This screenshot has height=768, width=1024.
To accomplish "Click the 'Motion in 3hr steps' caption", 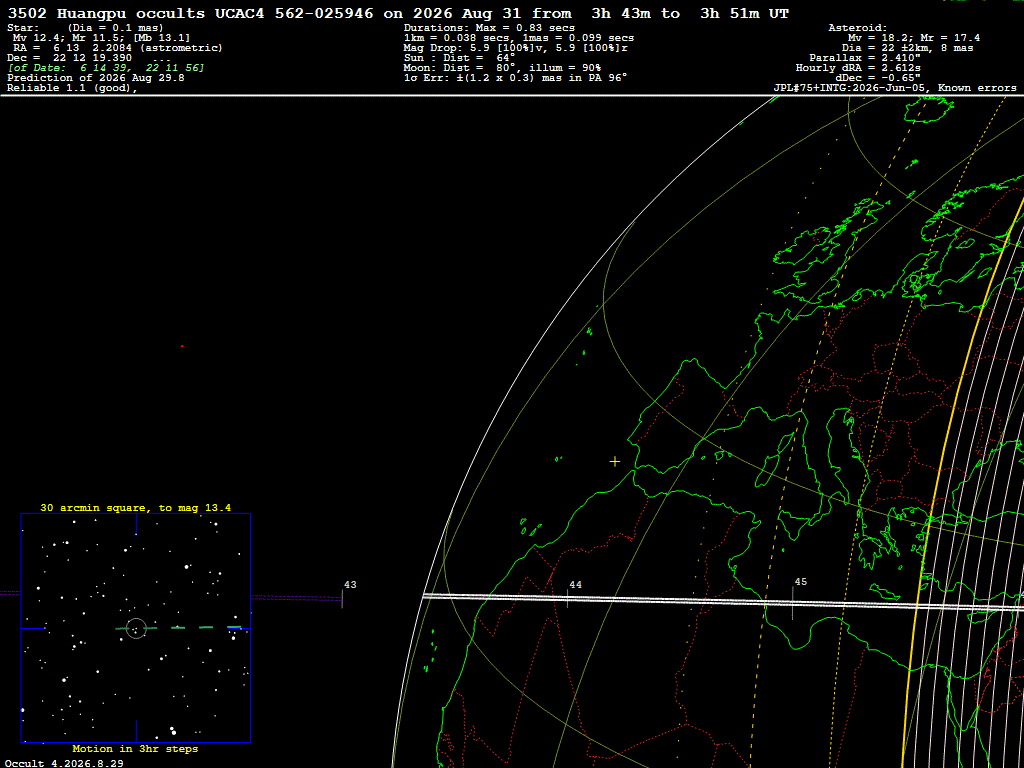I will 135,748.
